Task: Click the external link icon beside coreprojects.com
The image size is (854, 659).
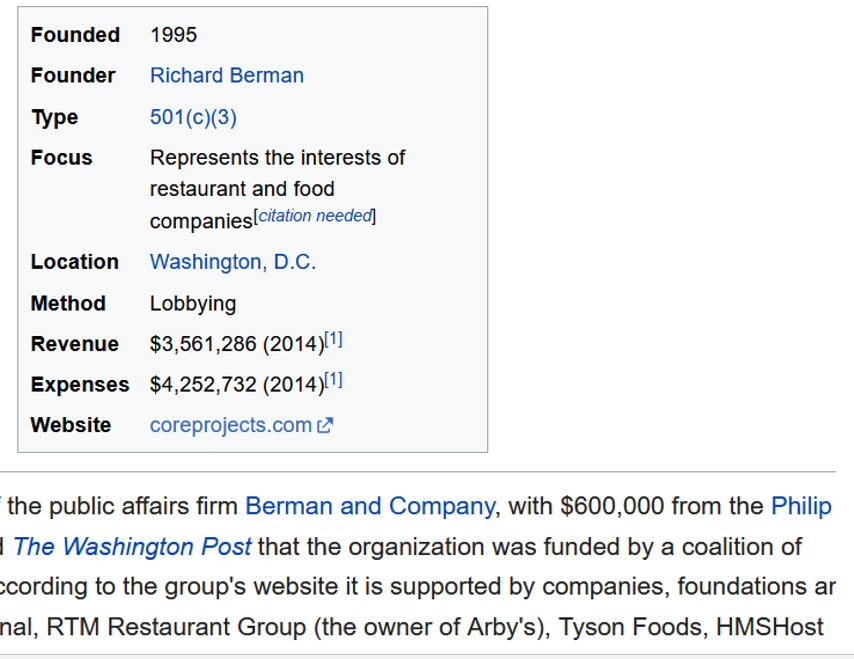Action: [x=325, y=426]
